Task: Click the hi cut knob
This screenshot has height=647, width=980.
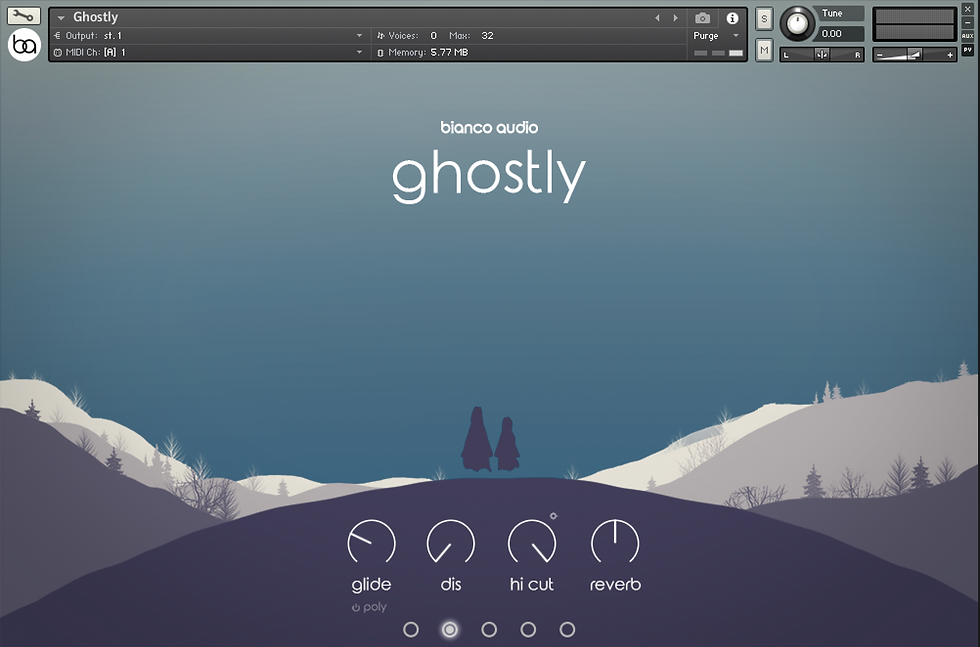Action: coord(532,543)
